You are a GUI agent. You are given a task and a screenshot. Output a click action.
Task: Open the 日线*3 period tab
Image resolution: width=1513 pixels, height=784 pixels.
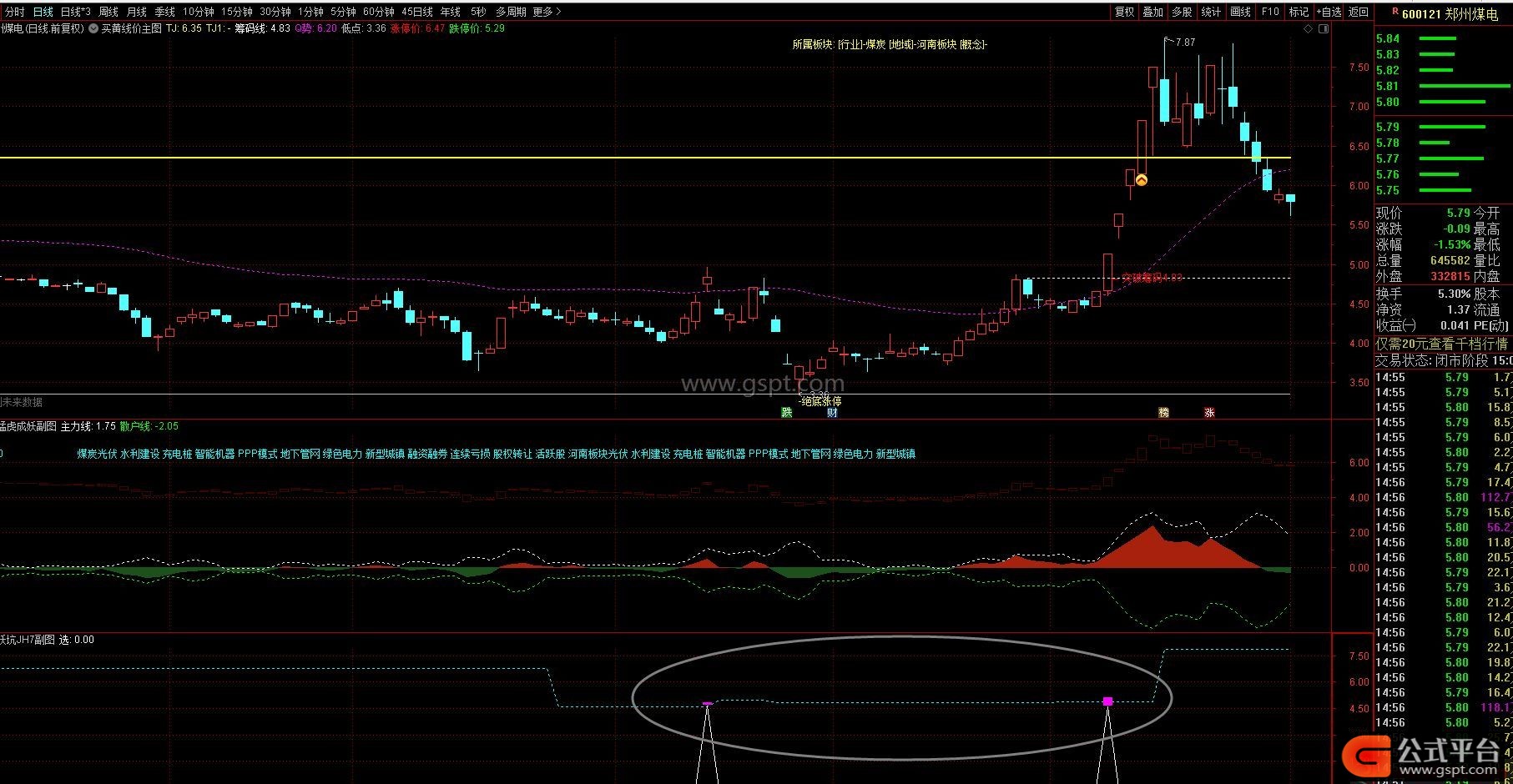(76, 12)
